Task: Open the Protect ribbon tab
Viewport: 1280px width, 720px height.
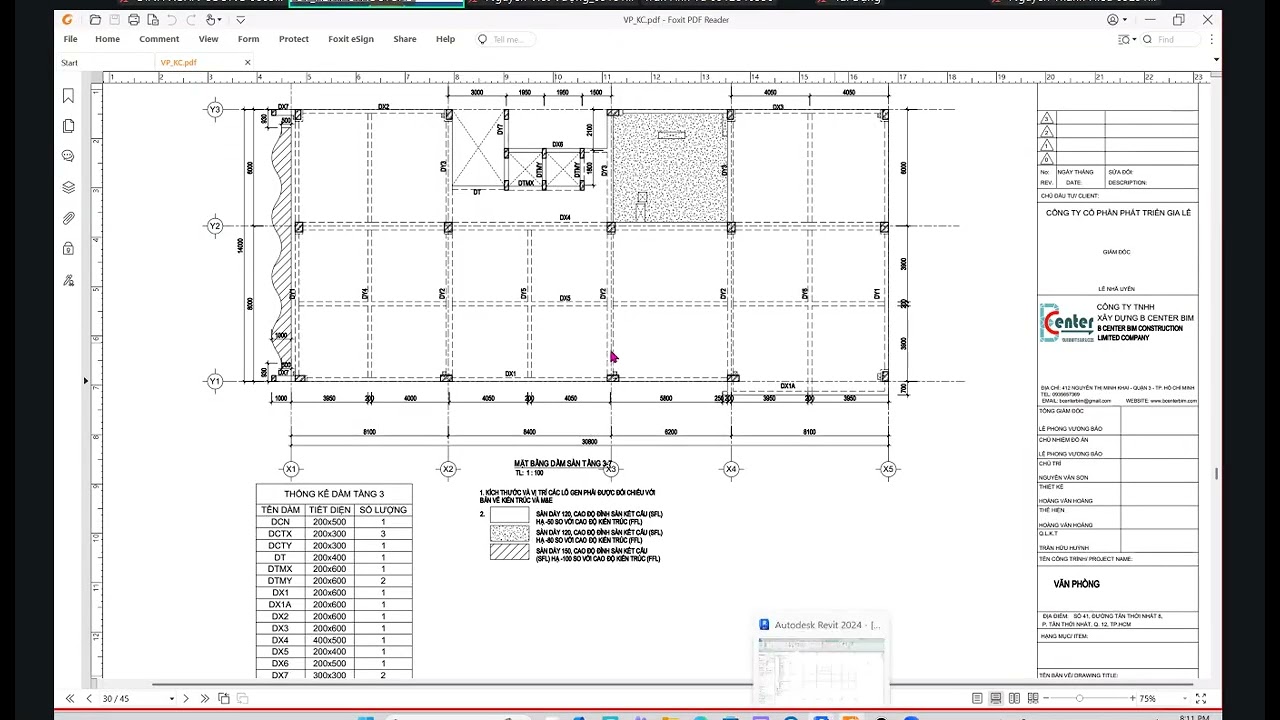Action: [x=293, y=39]
